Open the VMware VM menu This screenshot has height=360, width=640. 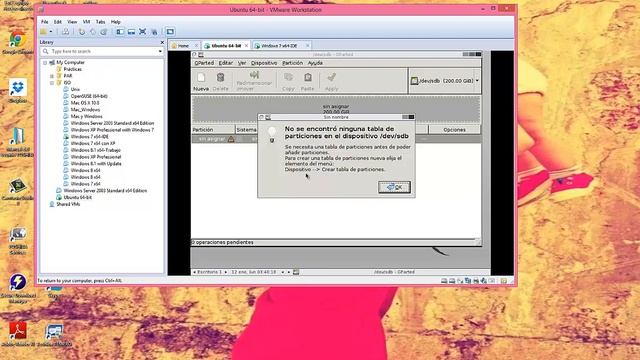pos(87,22)
